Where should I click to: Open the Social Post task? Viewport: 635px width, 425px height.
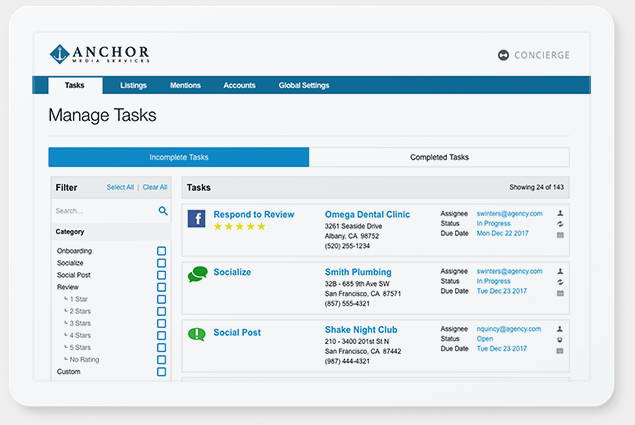237,333
